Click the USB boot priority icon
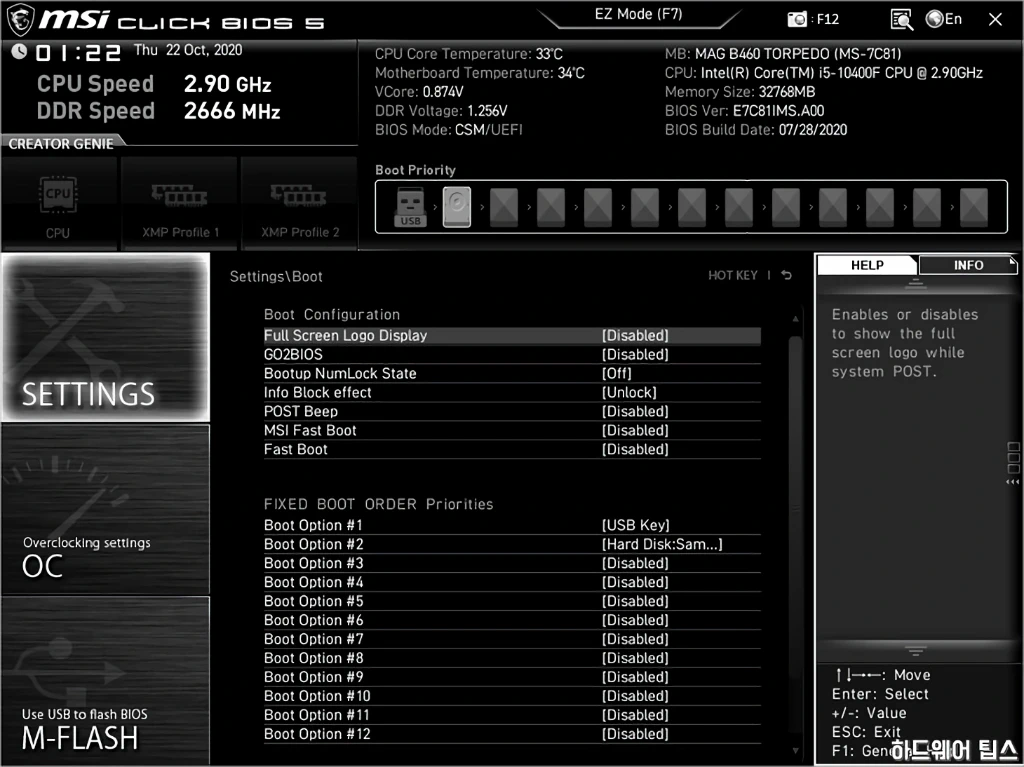The image size is (1024, 767). [x=410, y=207]
